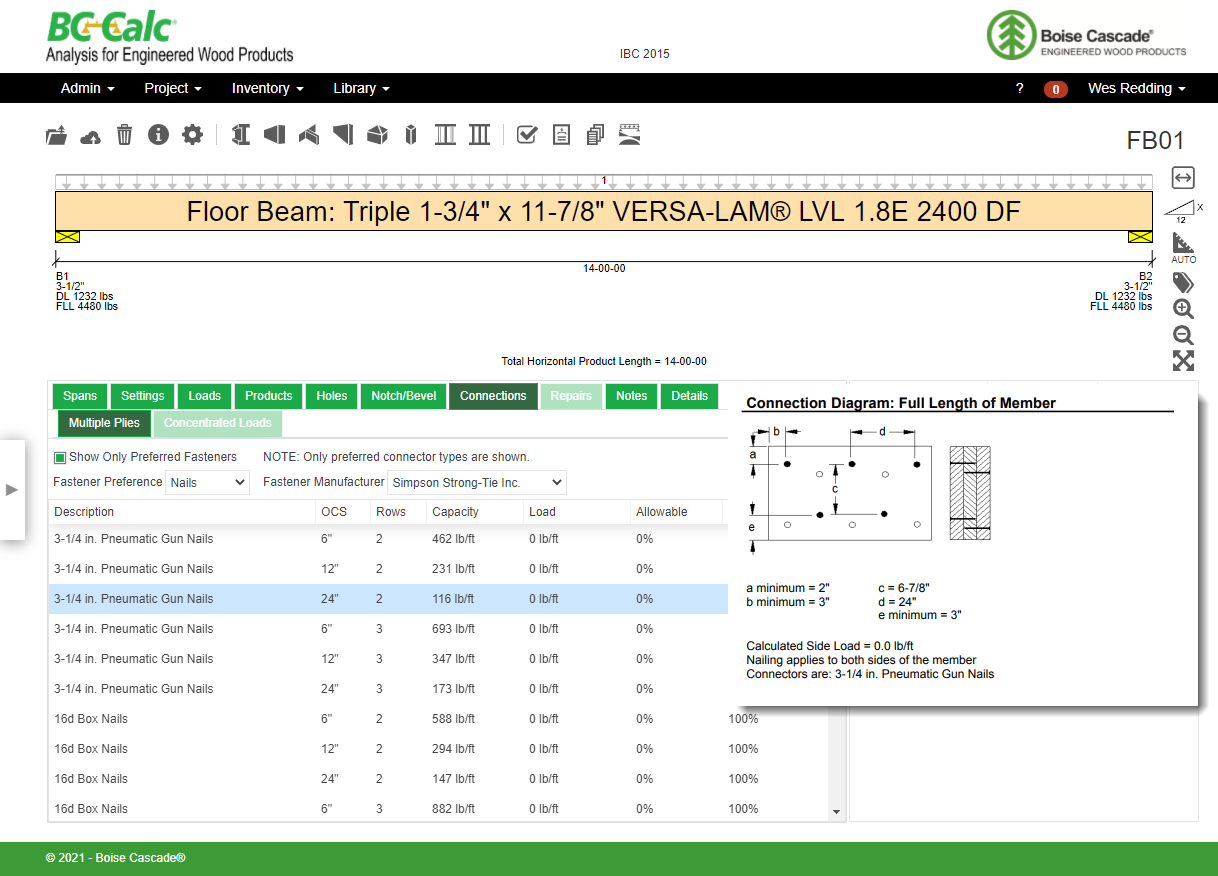Switch to the Details tab
The height and width of the screenshot is (876, 1218).
pyautogui.click(x=690, y=396)
